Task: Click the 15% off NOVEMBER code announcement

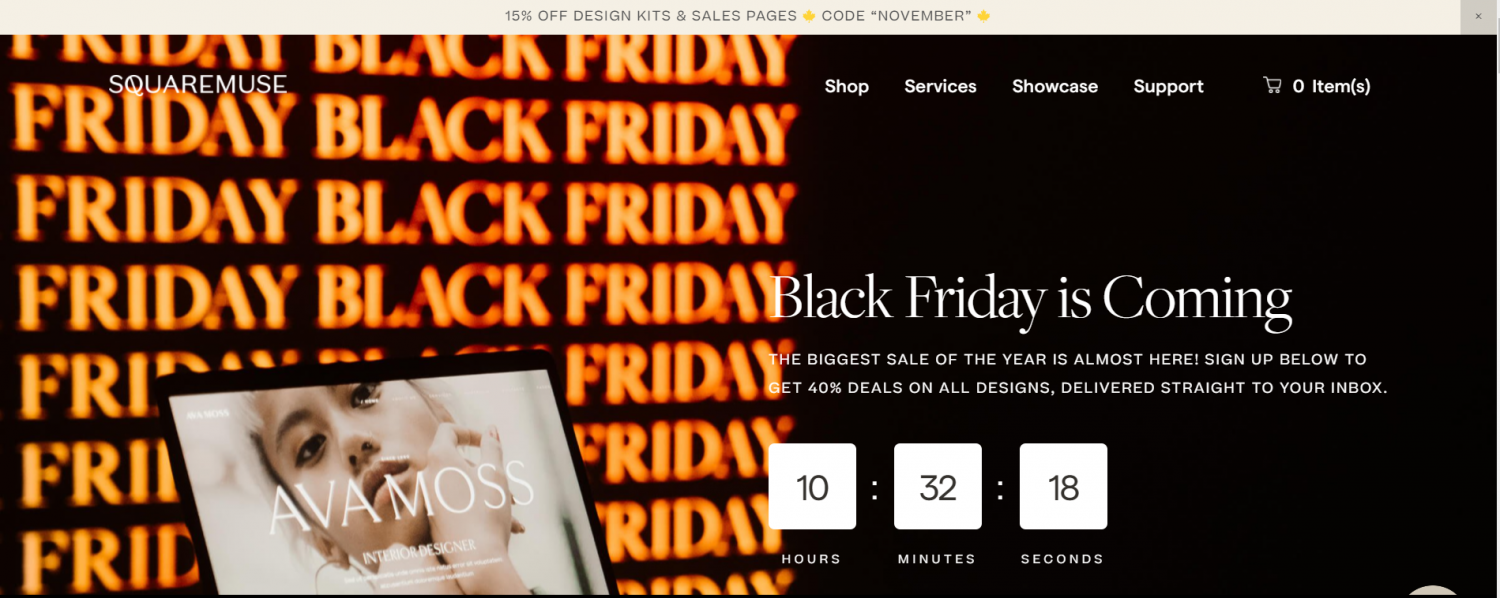Action: [x=748, y=16]
